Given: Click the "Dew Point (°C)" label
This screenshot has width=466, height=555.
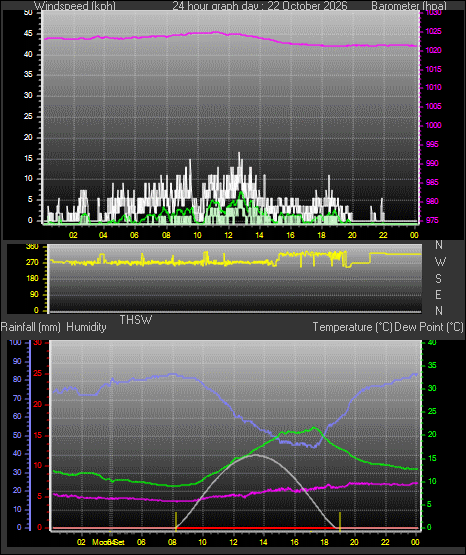Looking at the screenshot, I should pos(429,327).
